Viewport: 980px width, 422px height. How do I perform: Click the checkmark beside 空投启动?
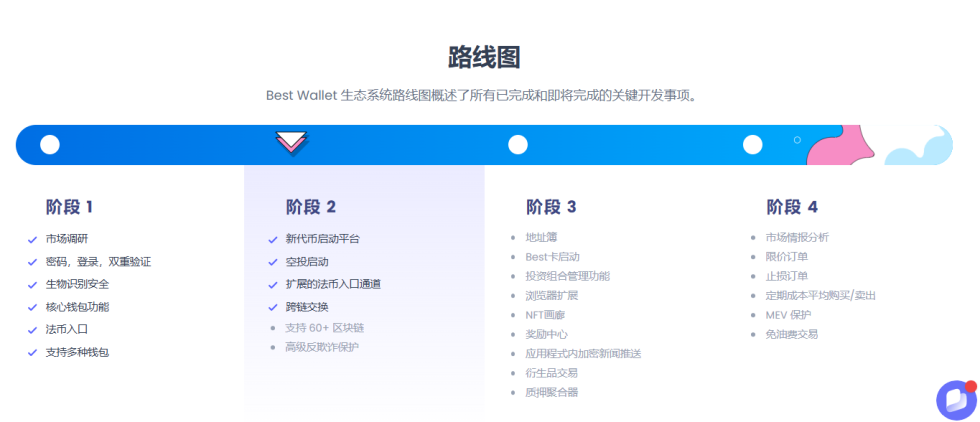tap(273, 262)
